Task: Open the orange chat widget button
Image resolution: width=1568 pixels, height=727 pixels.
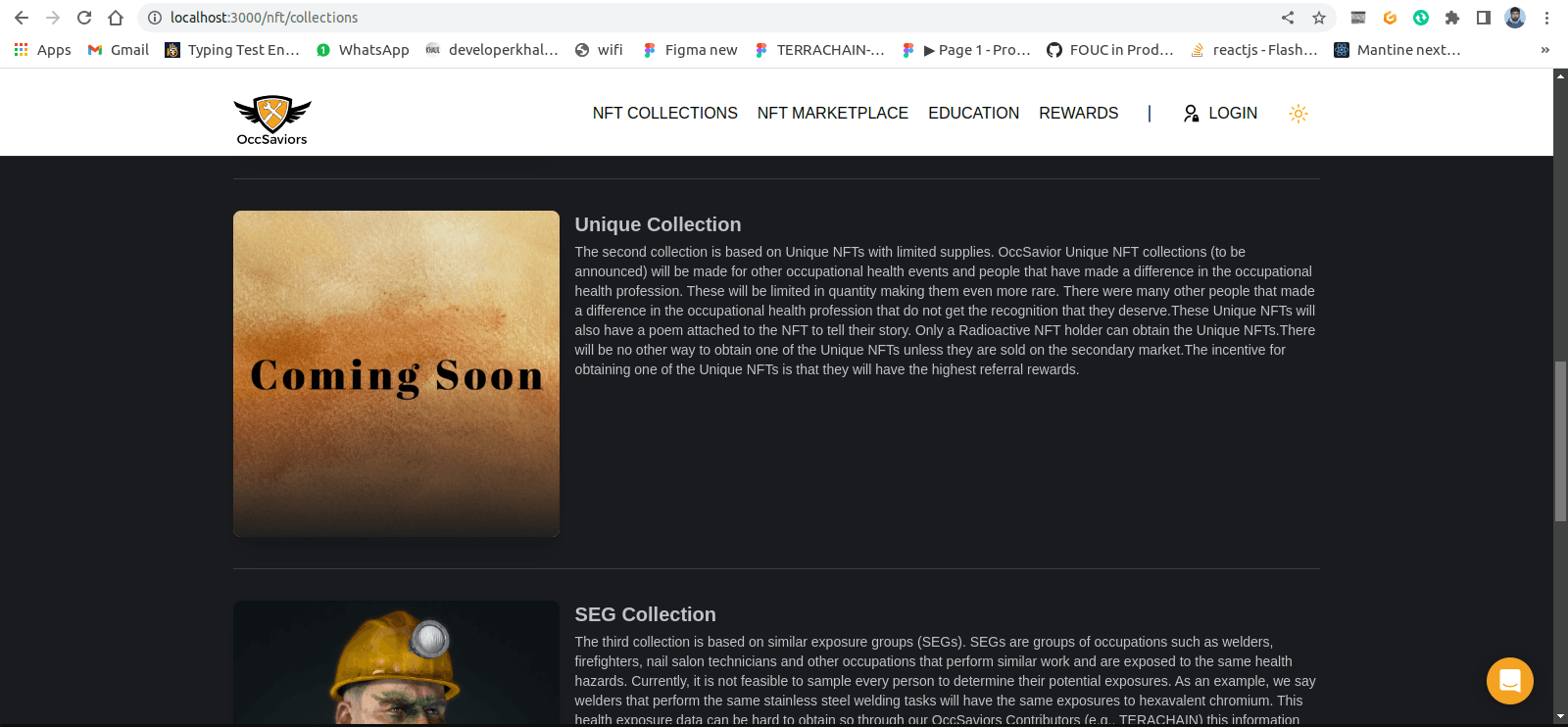Action: click(1510, 681)
